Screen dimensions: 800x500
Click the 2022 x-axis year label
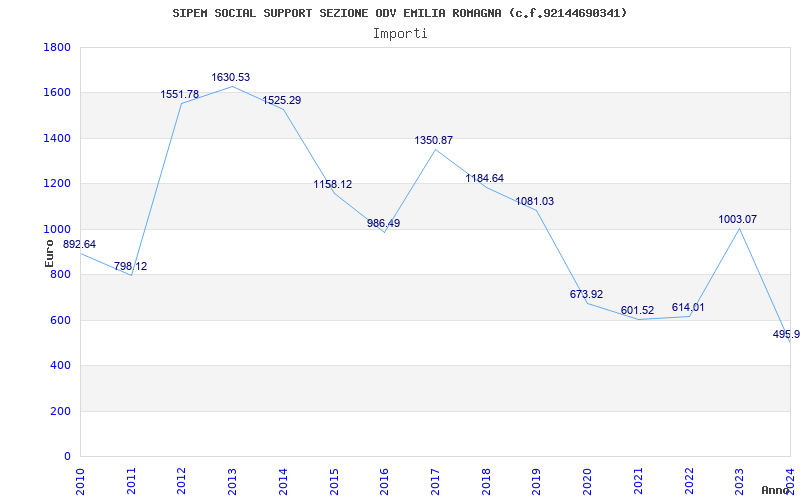click(688, 482)
